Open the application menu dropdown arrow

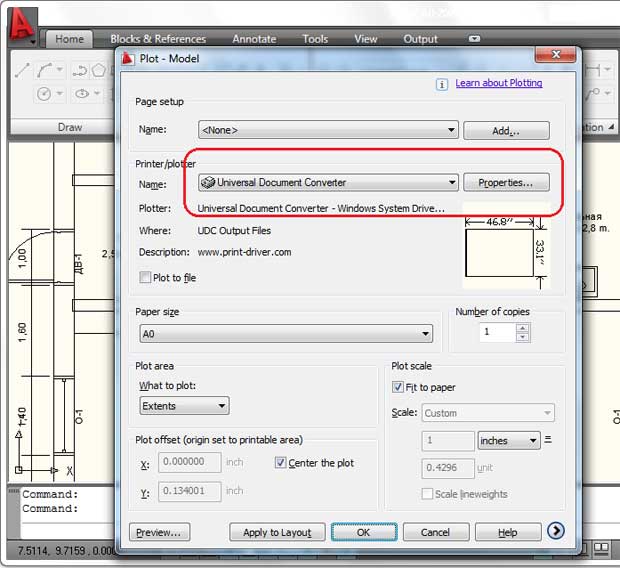(x=33, y=41)
